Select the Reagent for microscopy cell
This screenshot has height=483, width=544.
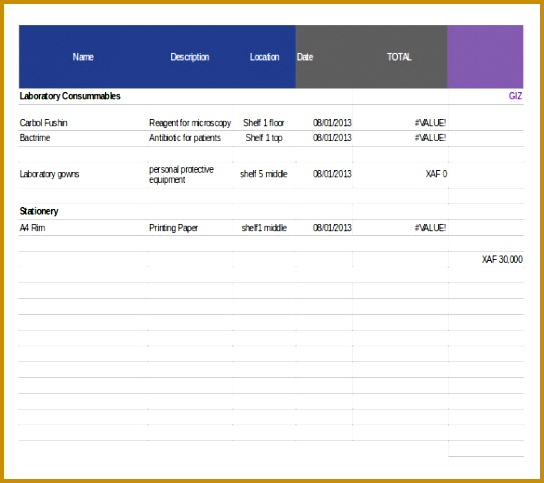[190, 123]
